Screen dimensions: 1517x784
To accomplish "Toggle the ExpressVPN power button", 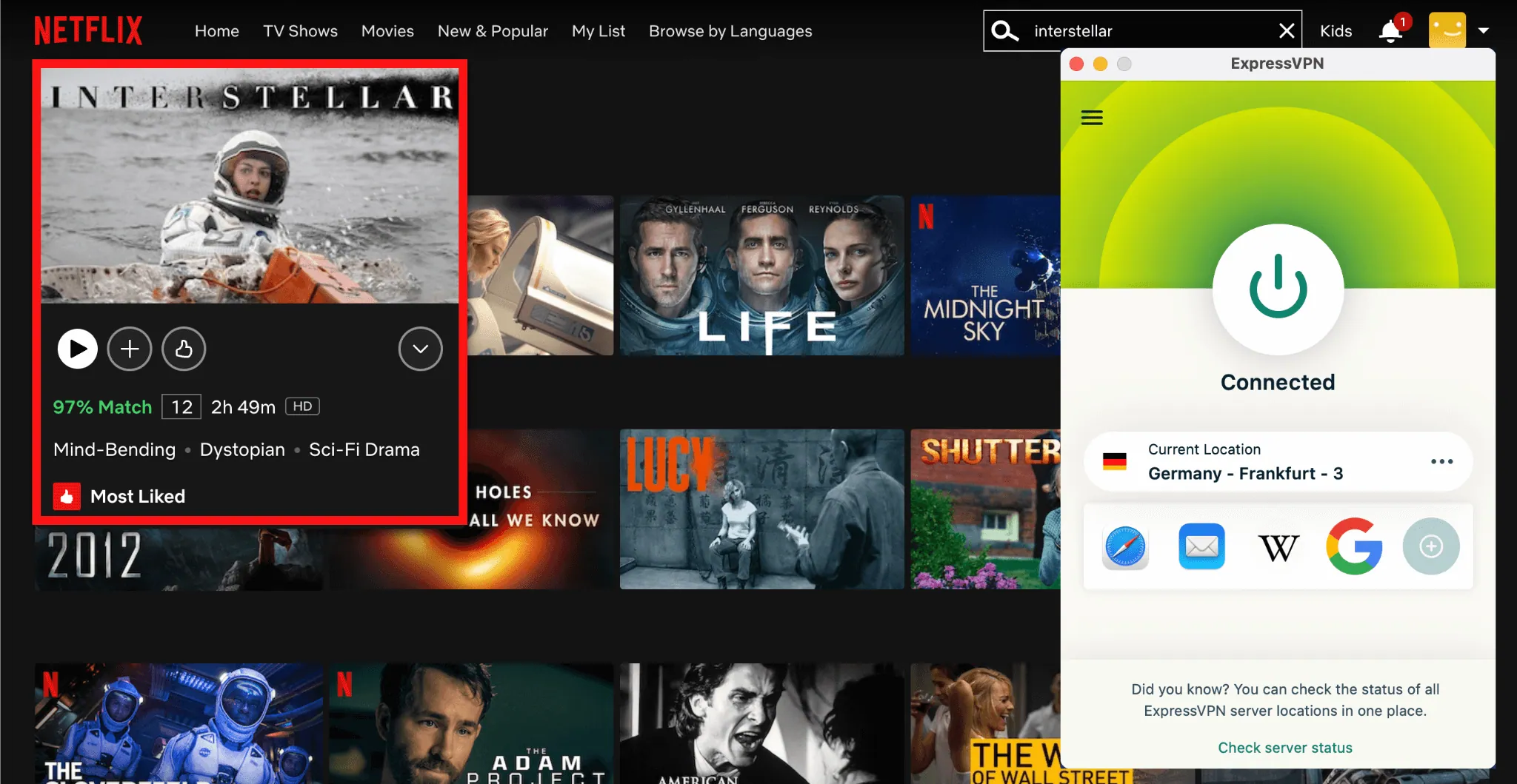I will [1278, 289].
